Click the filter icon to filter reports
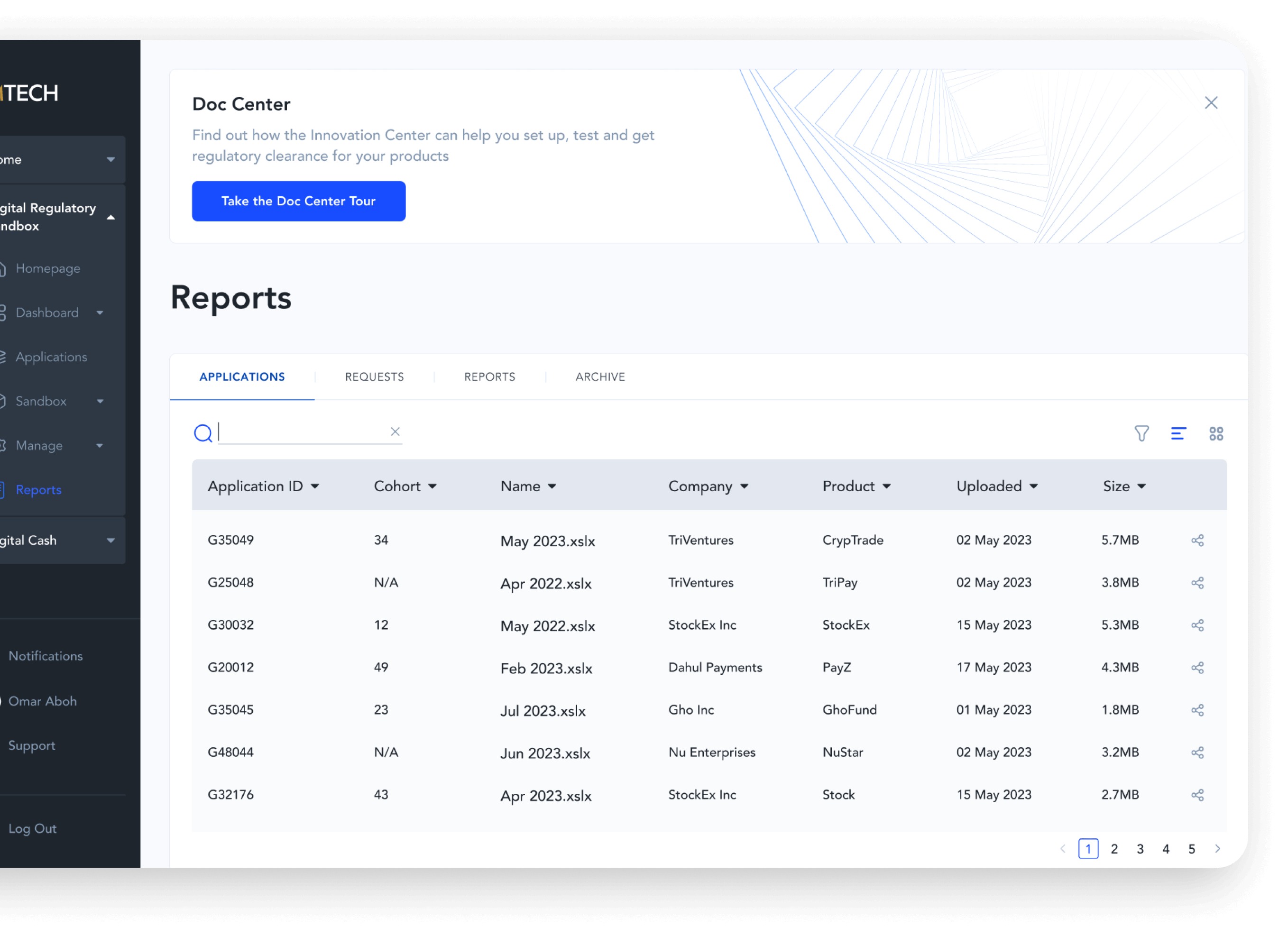 click(1142, 433)
